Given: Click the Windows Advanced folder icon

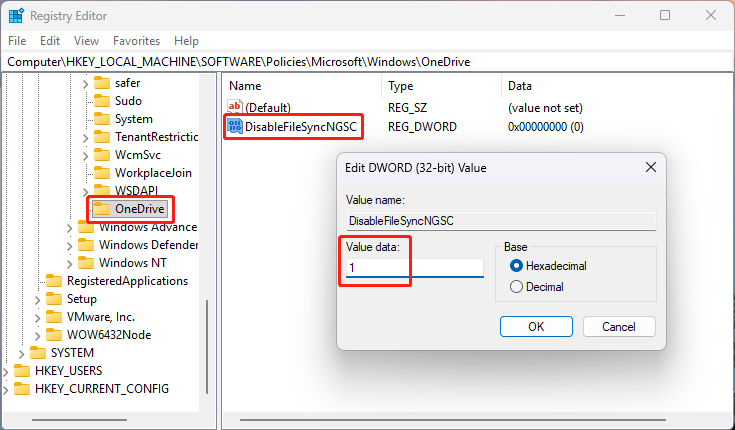Looking at the screenshot, I should pyautogui.click(x=86, y=227).
